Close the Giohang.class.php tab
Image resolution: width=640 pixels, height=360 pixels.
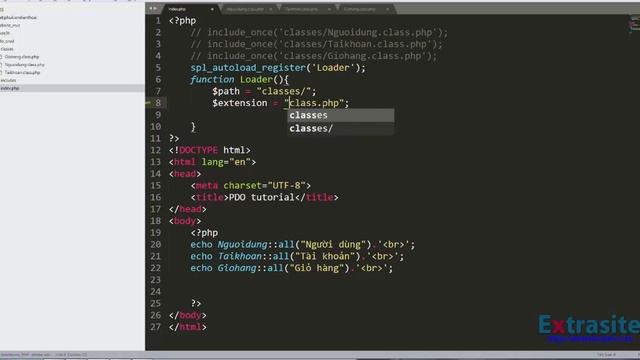tap(387, 9)
